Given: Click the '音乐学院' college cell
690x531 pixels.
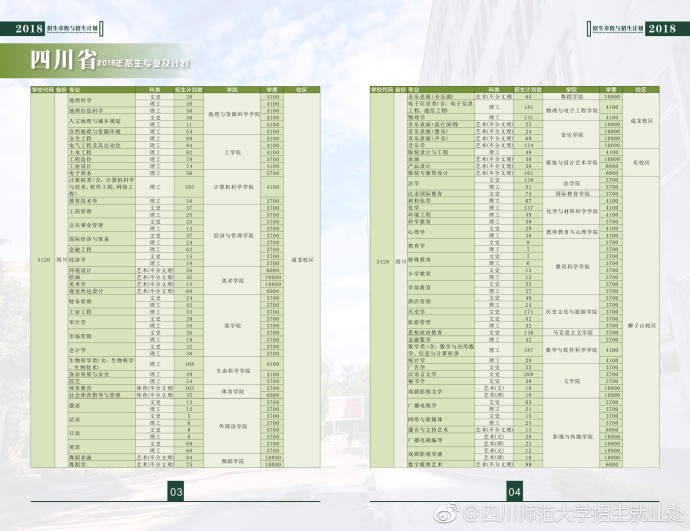Looking at the screenshot, I should [x=571, y=135].
